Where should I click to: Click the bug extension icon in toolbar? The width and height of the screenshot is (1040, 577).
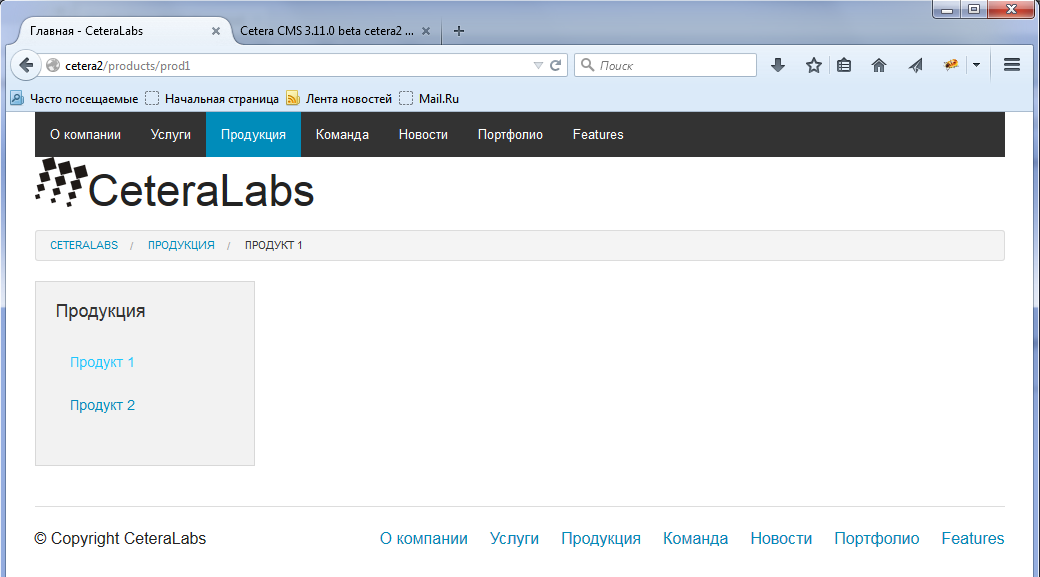pyautogui.click(x=951, y=65)
